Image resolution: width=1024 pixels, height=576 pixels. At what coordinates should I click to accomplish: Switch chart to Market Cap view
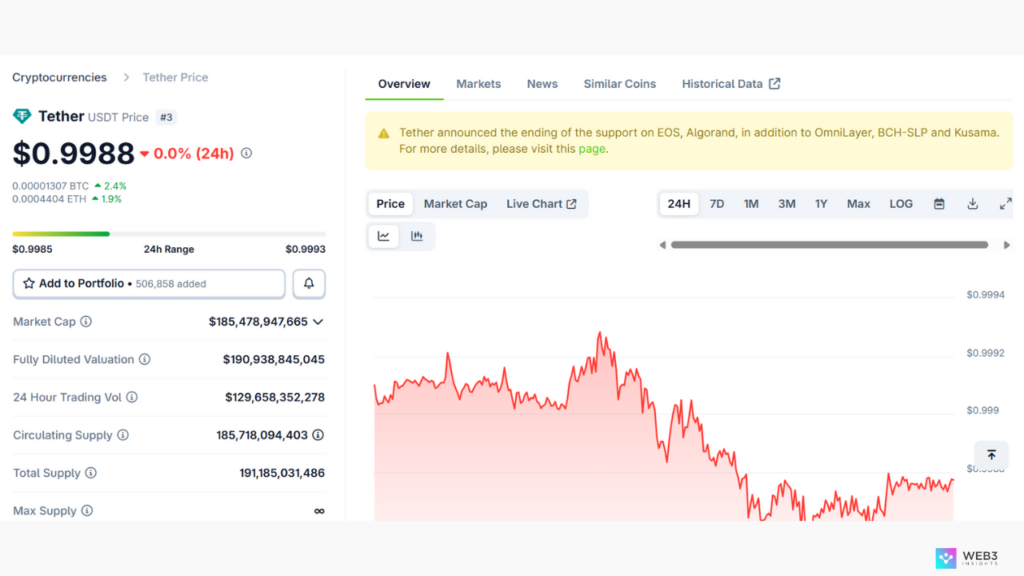pos(455,204)
